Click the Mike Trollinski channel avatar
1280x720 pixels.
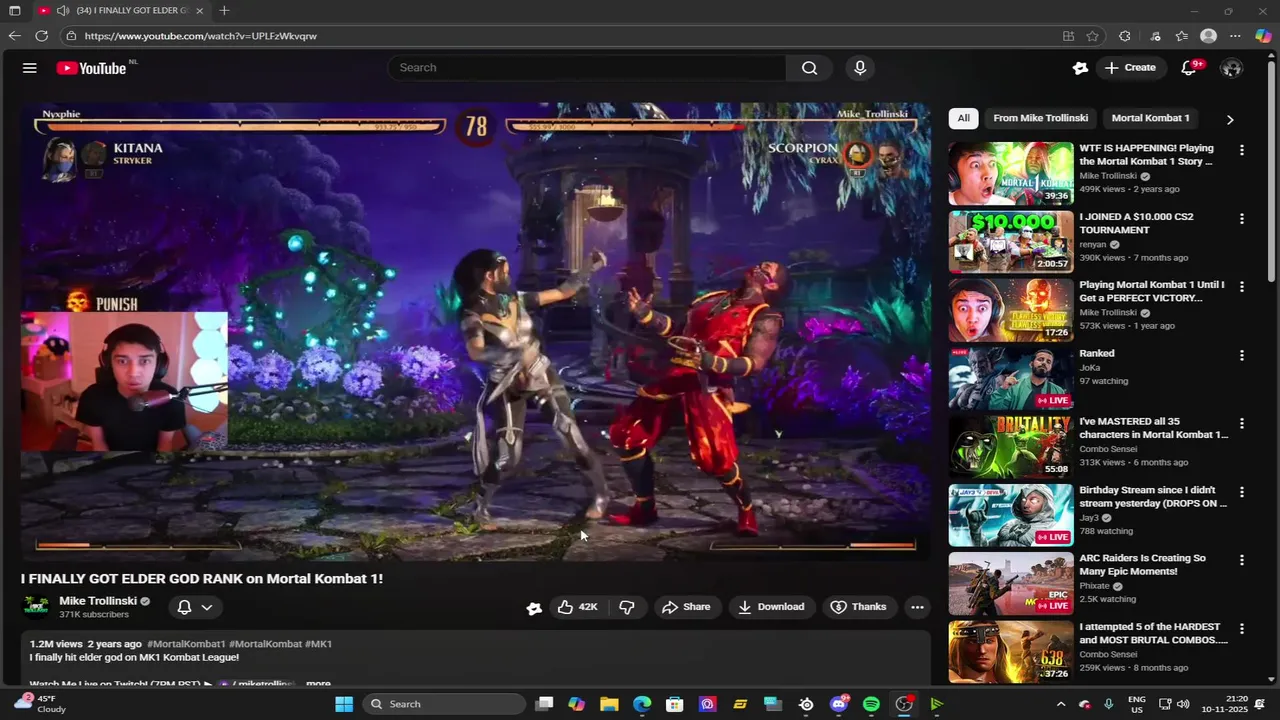tap(37, 607)
